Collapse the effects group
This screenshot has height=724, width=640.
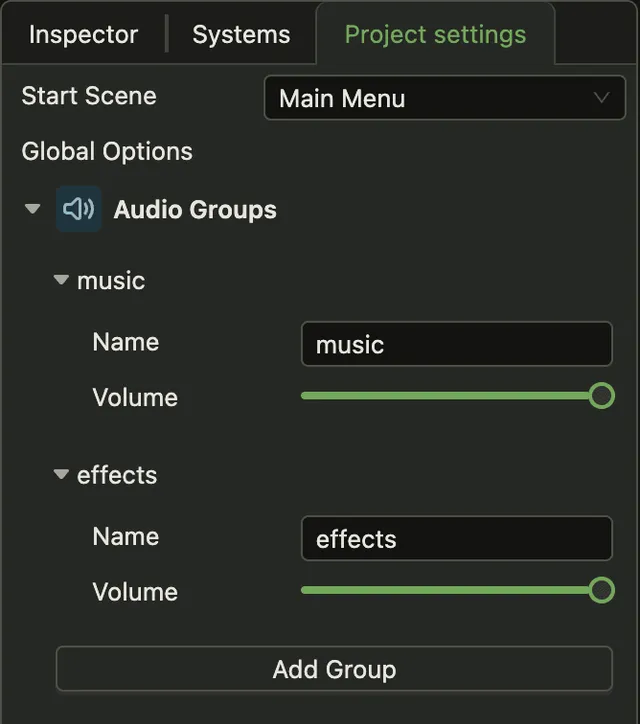pyautogui.click(x=61, y=474)
